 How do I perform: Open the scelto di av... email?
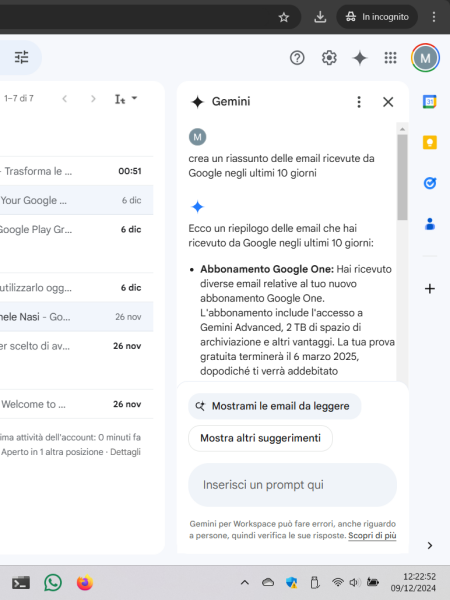77,346
